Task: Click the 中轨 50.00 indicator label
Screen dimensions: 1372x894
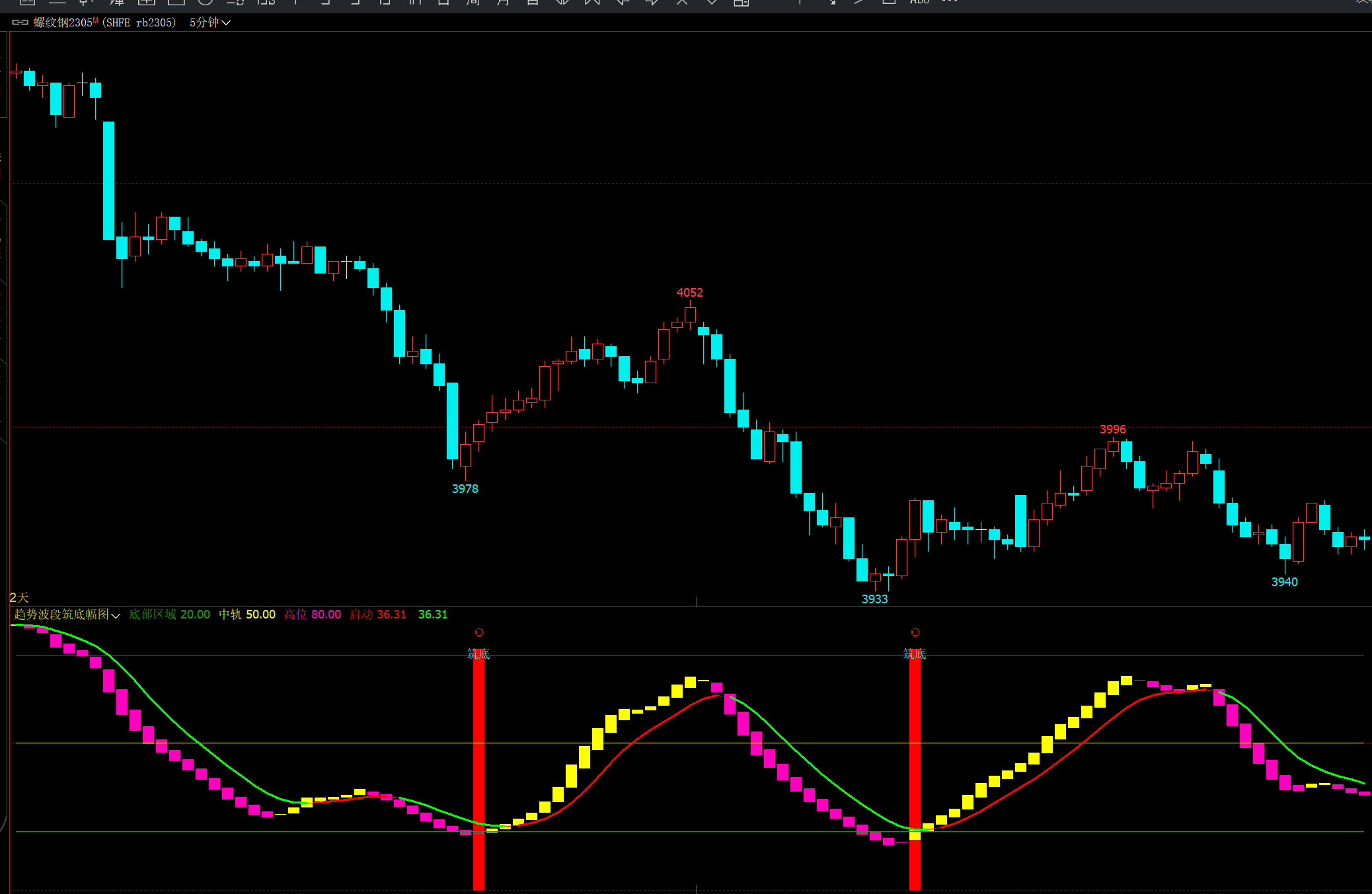Action: [x=247, y=615]
